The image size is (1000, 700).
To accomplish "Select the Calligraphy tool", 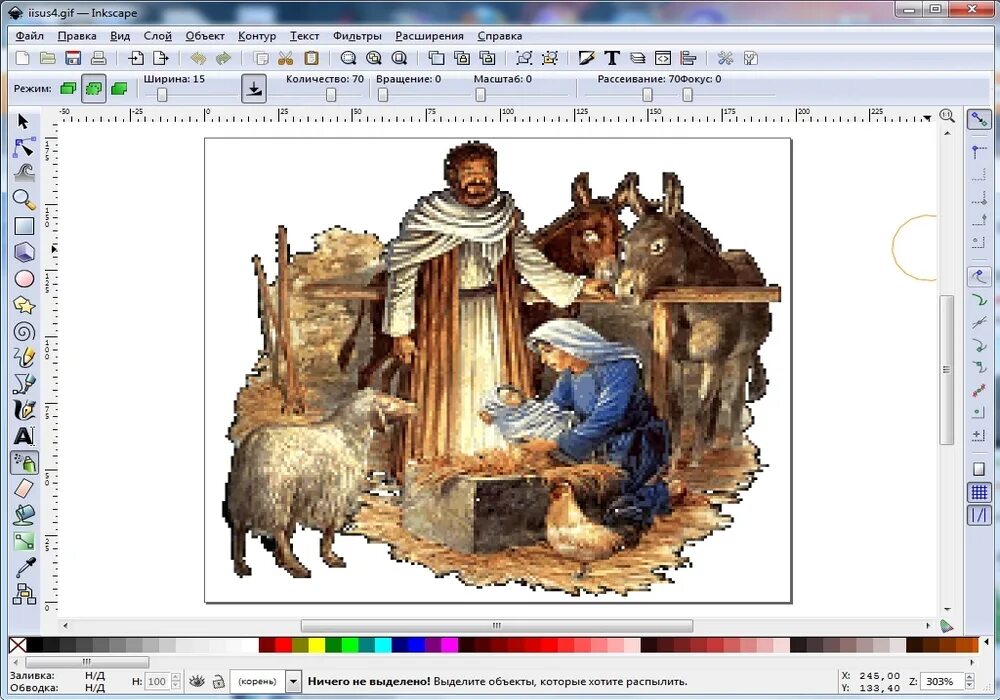I will point(24,410).
